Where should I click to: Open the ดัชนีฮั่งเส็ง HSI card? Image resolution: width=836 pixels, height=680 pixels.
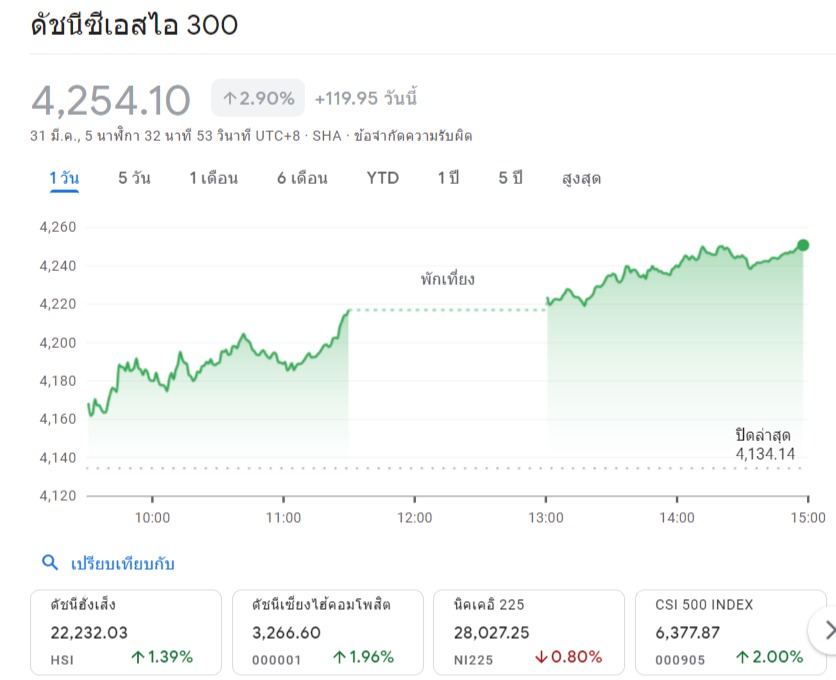pyautogui.click(x=126, y=633)
